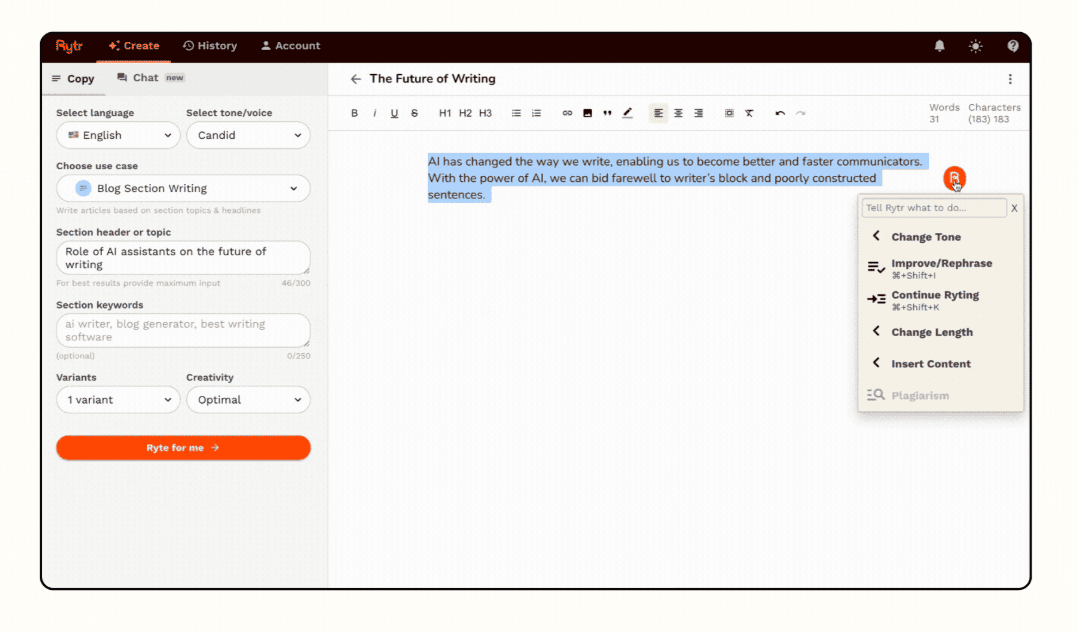
Task: Open the document more options menu
Action: [1010, 79]
